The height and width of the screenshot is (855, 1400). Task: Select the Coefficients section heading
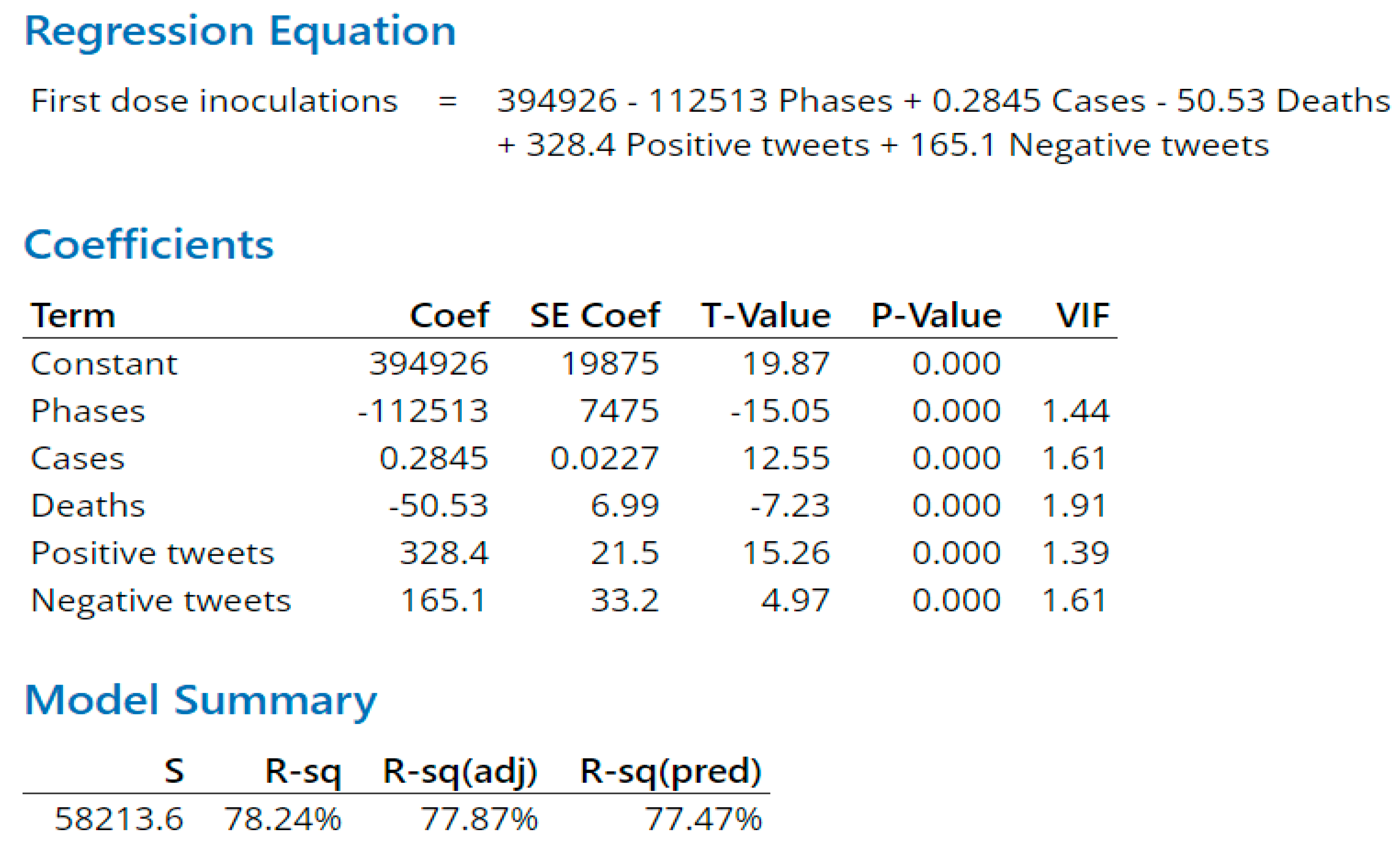[x=149, y=245]
